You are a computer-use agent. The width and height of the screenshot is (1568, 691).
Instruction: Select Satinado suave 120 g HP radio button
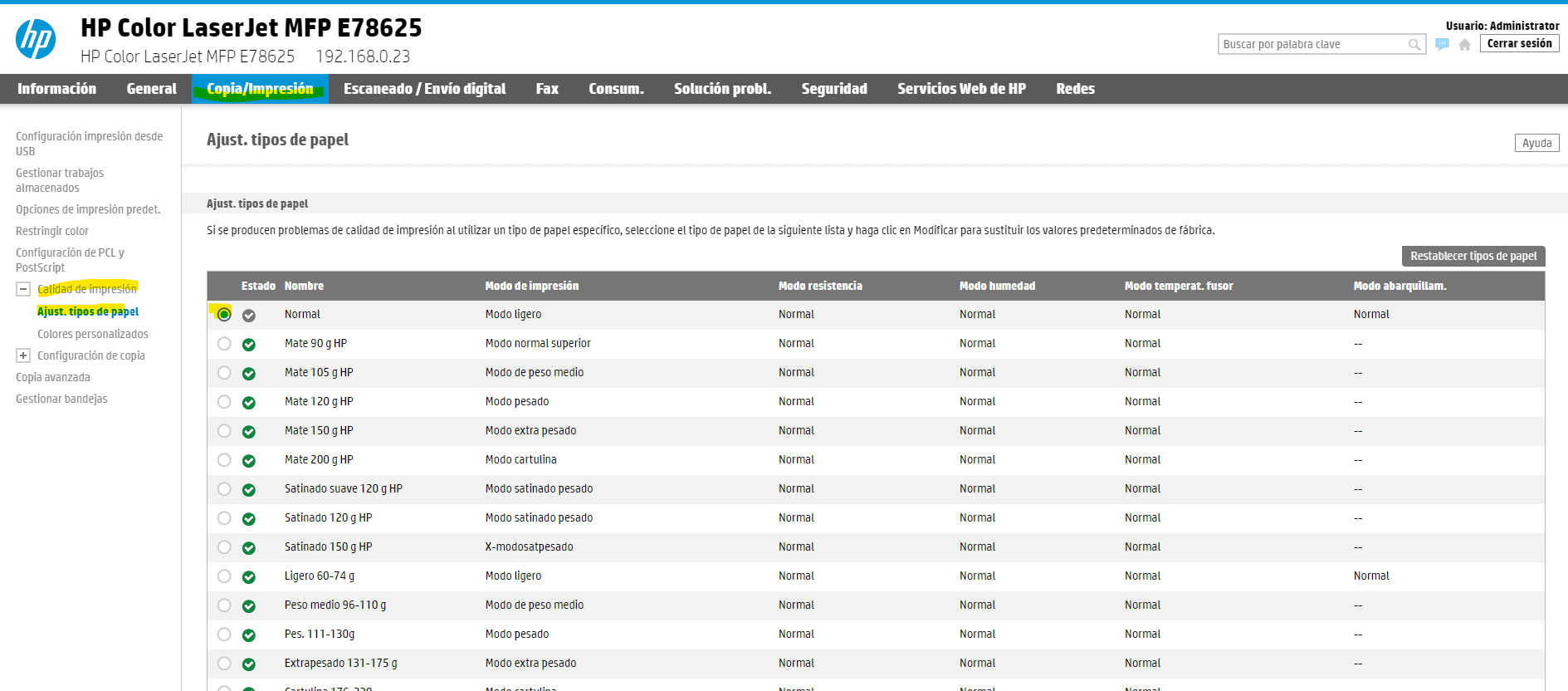pyautogui.click(x=224, y=488)
